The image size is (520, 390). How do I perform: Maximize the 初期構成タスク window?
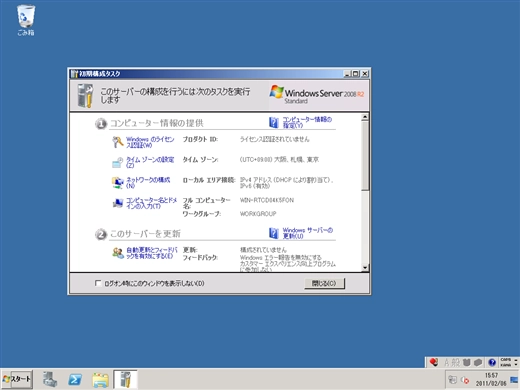[x=355, y=74]
